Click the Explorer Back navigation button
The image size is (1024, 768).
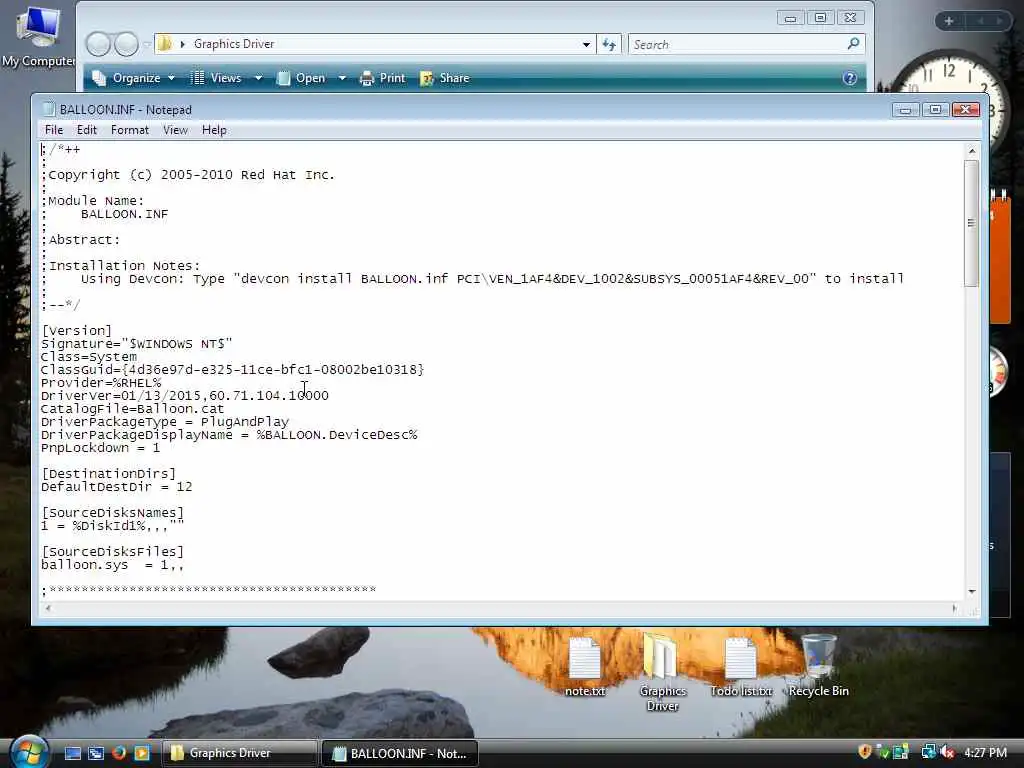(98, 44)
